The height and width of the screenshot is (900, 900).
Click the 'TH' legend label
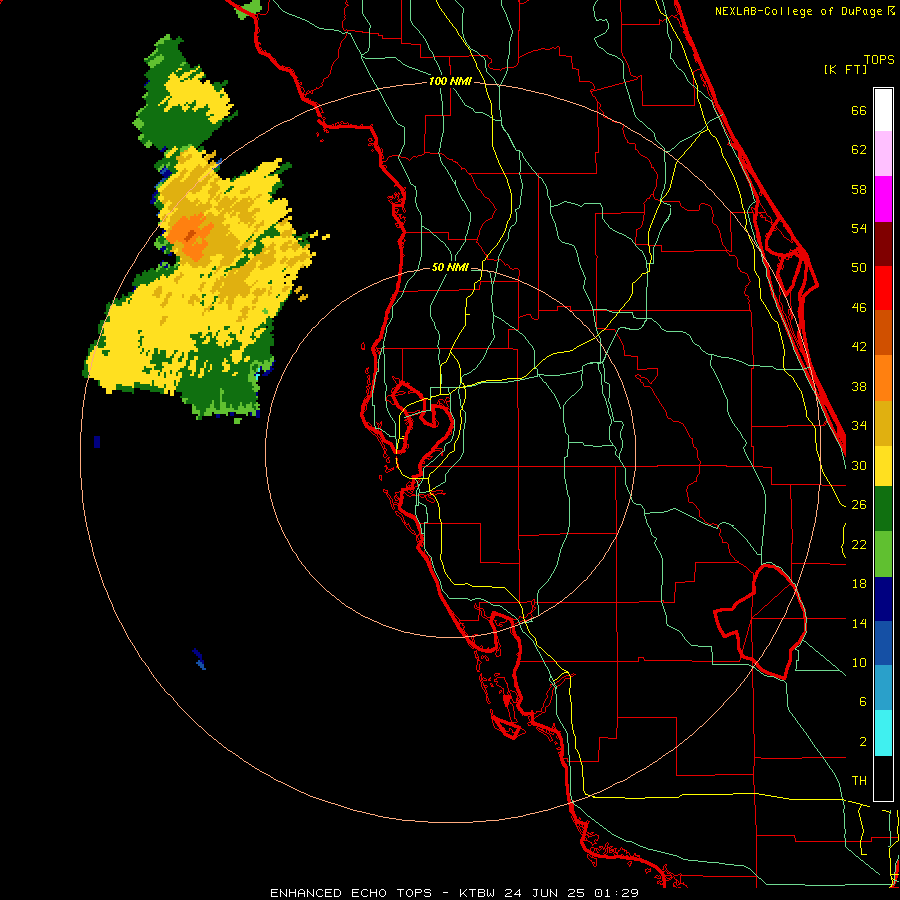pyautogui.click(x=859, y=781)
